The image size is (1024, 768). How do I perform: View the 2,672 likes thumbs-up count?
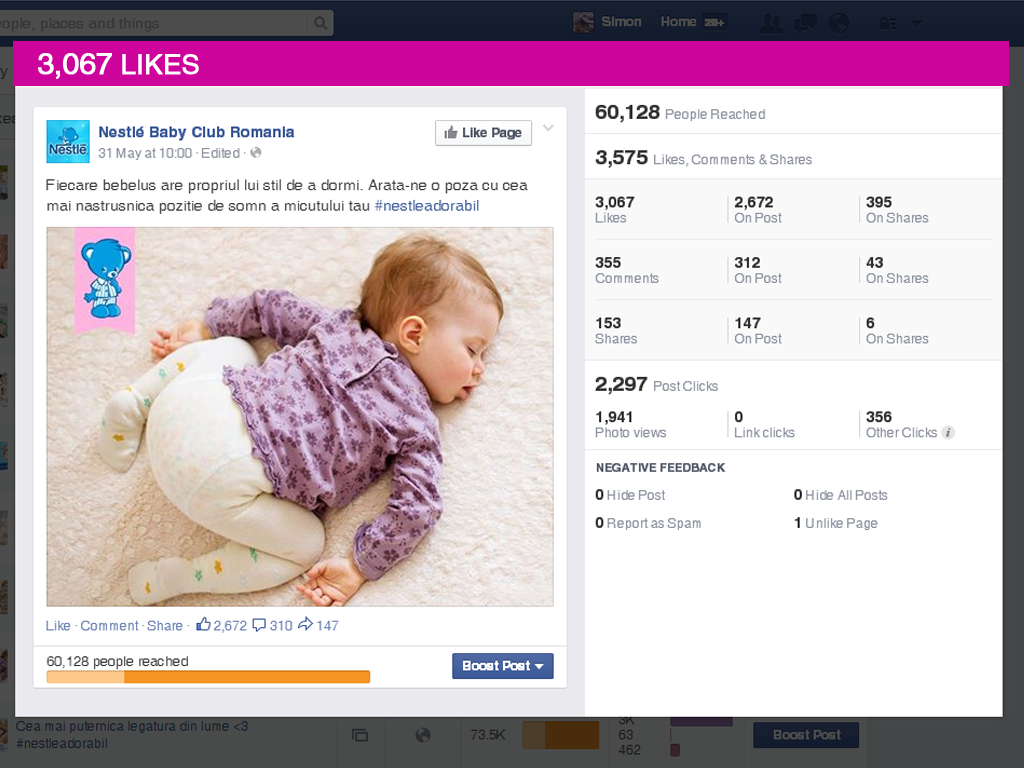click(221, 625)
